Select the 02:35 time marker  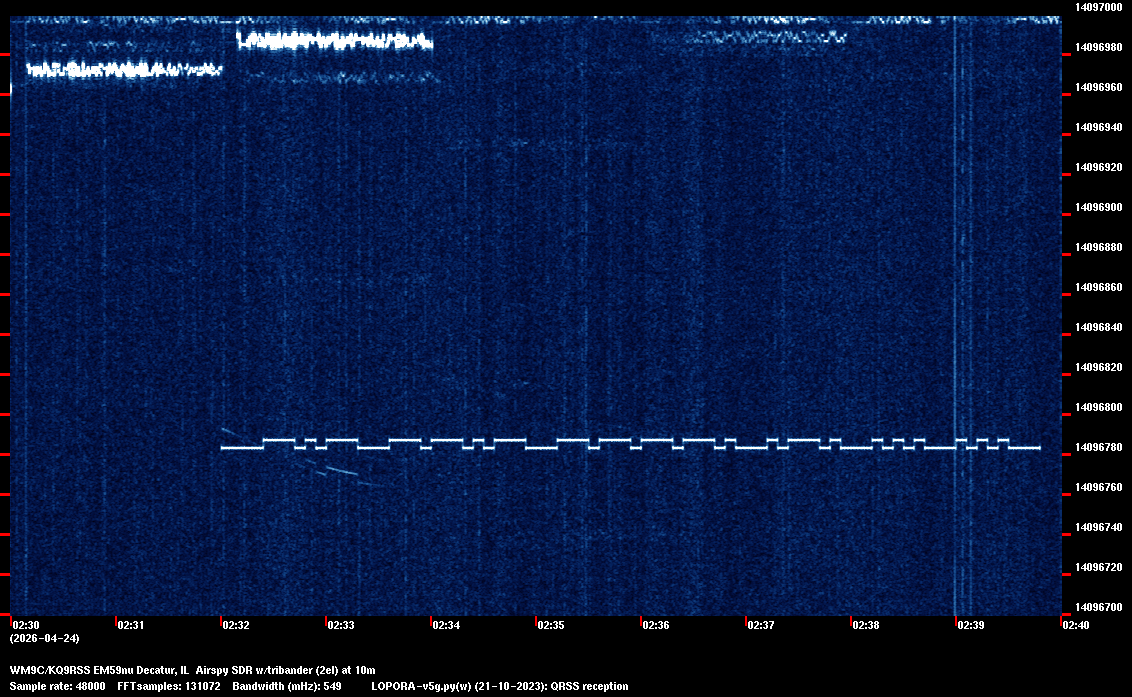pyautogui.click(x=550, y=625)
